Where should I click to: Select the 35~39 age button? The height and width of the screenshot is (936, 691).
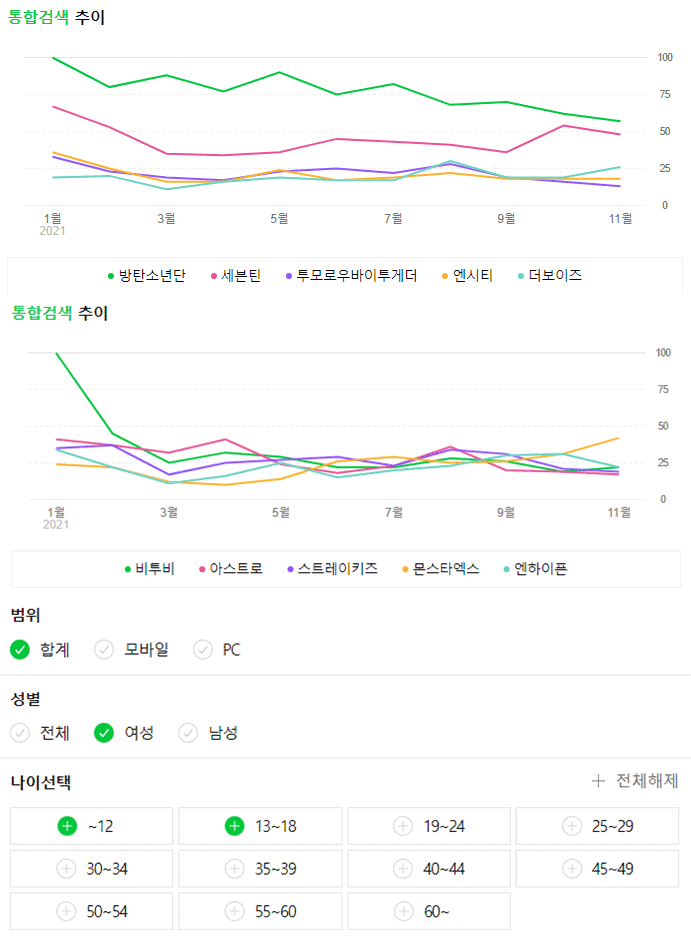pos(261,869)
